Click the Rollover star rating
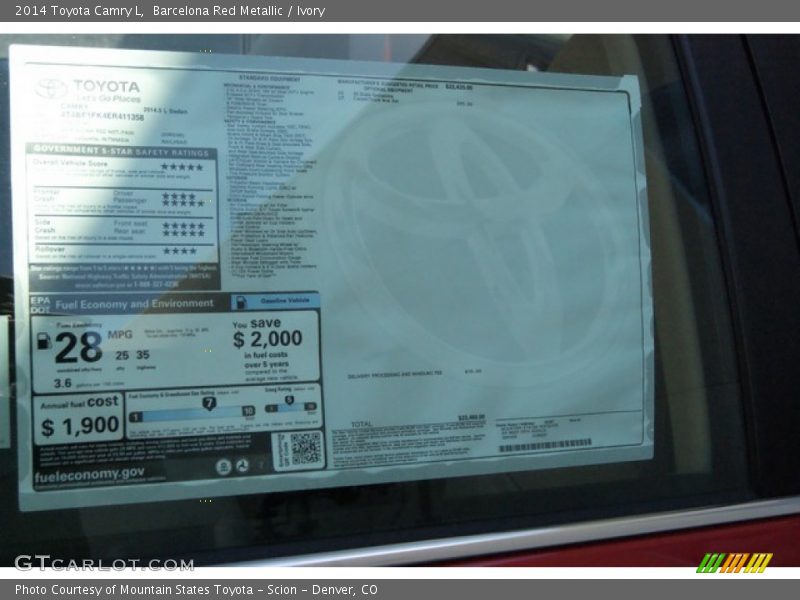The image size is (800, 600). point(179,251)
